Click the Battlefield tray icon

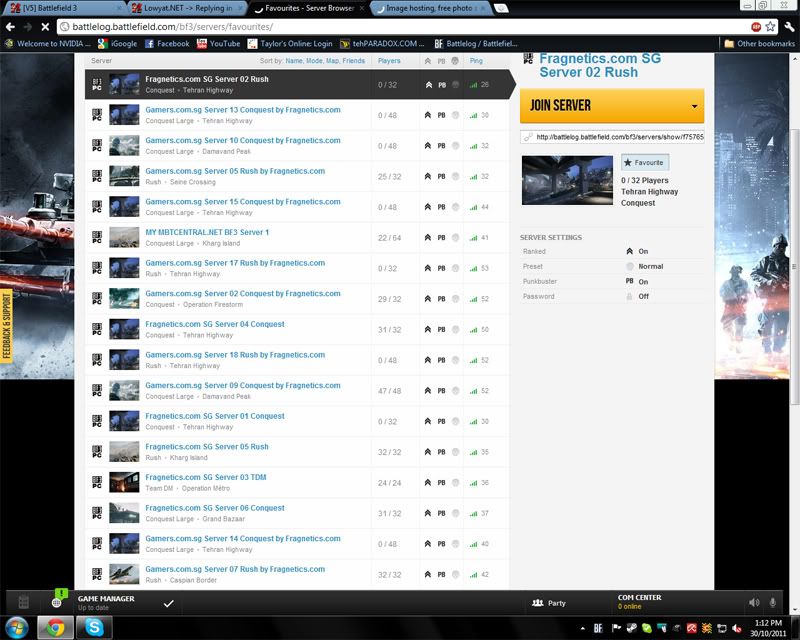pos(598,628)
